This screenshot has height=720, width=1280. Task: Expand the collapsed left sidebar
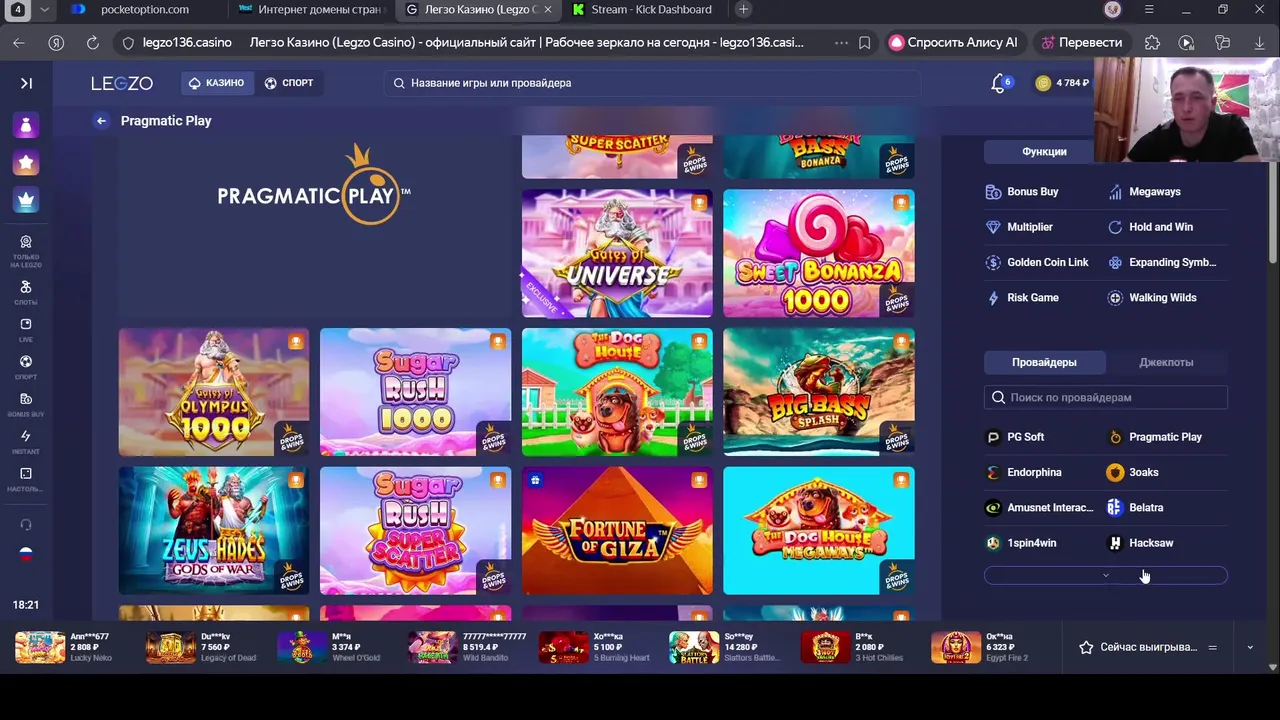pos(26,83)
